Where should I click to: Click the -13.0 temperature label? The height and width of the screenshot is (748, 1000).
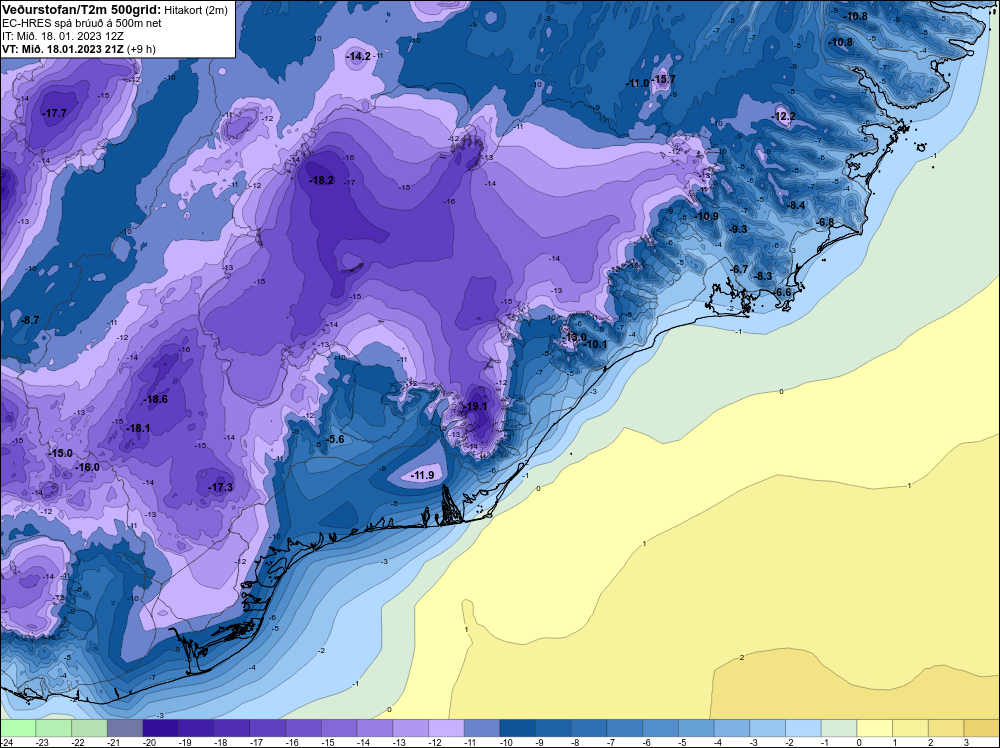574,337
